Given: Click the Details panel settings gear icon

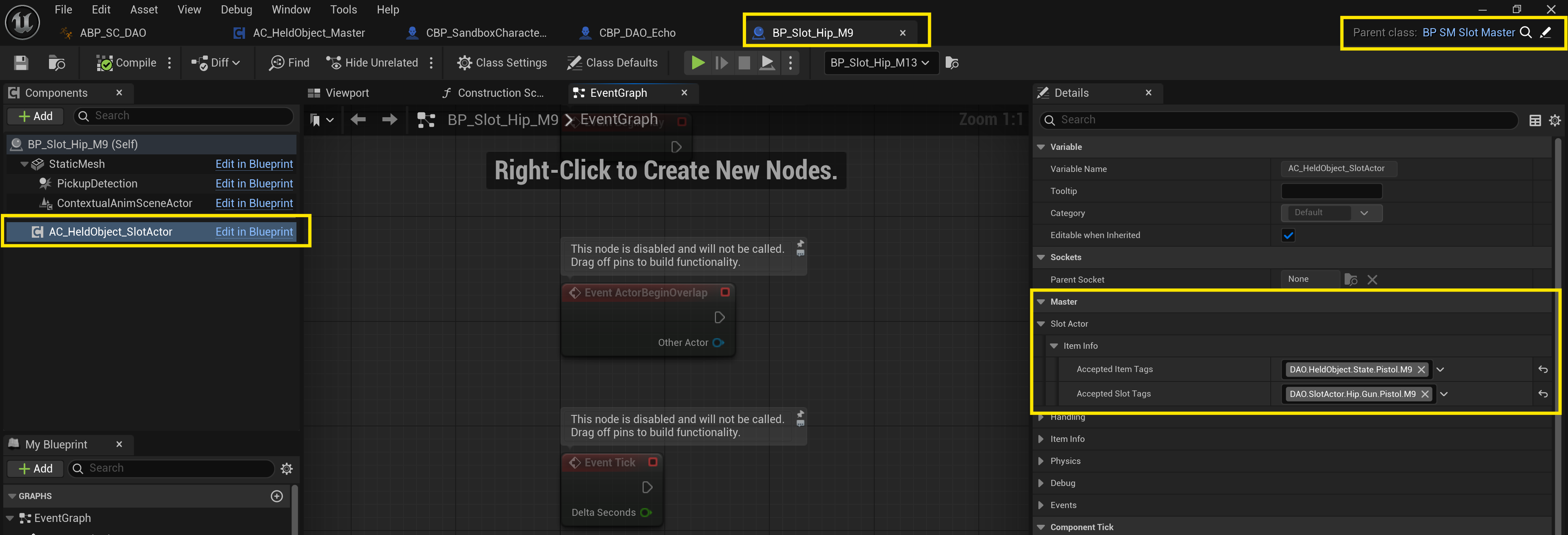Looking at the screenshot, I should coord(1555,120).
